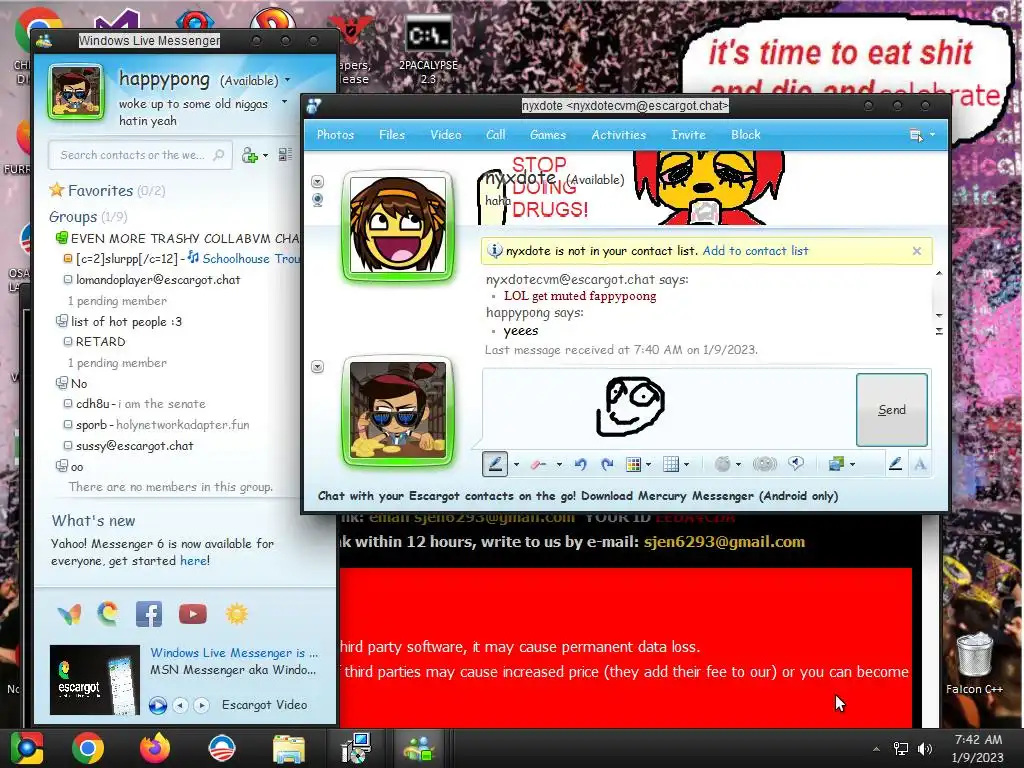Viewport: 1024px width, 768px height.
Task: Open the Games menu
Action: click(x=548, y=135)
